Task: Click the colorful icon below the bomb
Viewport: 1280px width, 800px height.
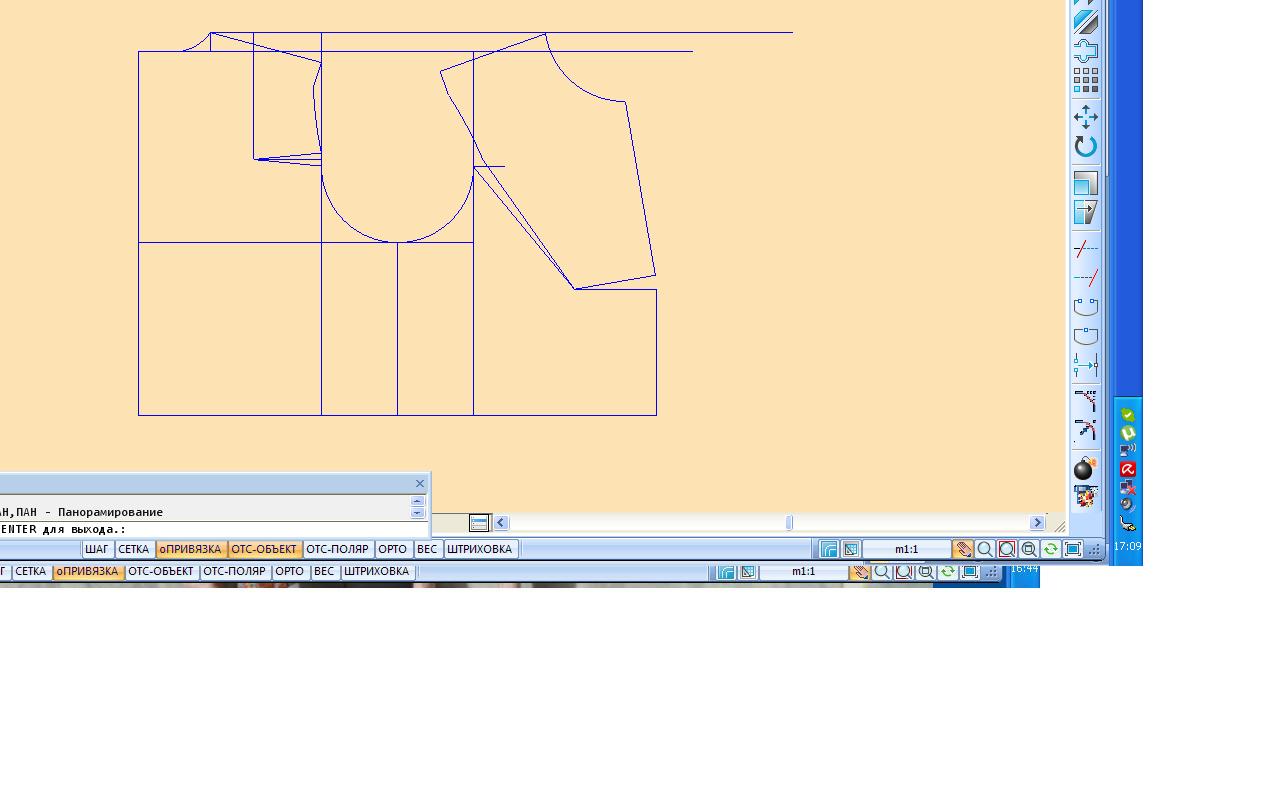Action: click(x=1085, y=496)
